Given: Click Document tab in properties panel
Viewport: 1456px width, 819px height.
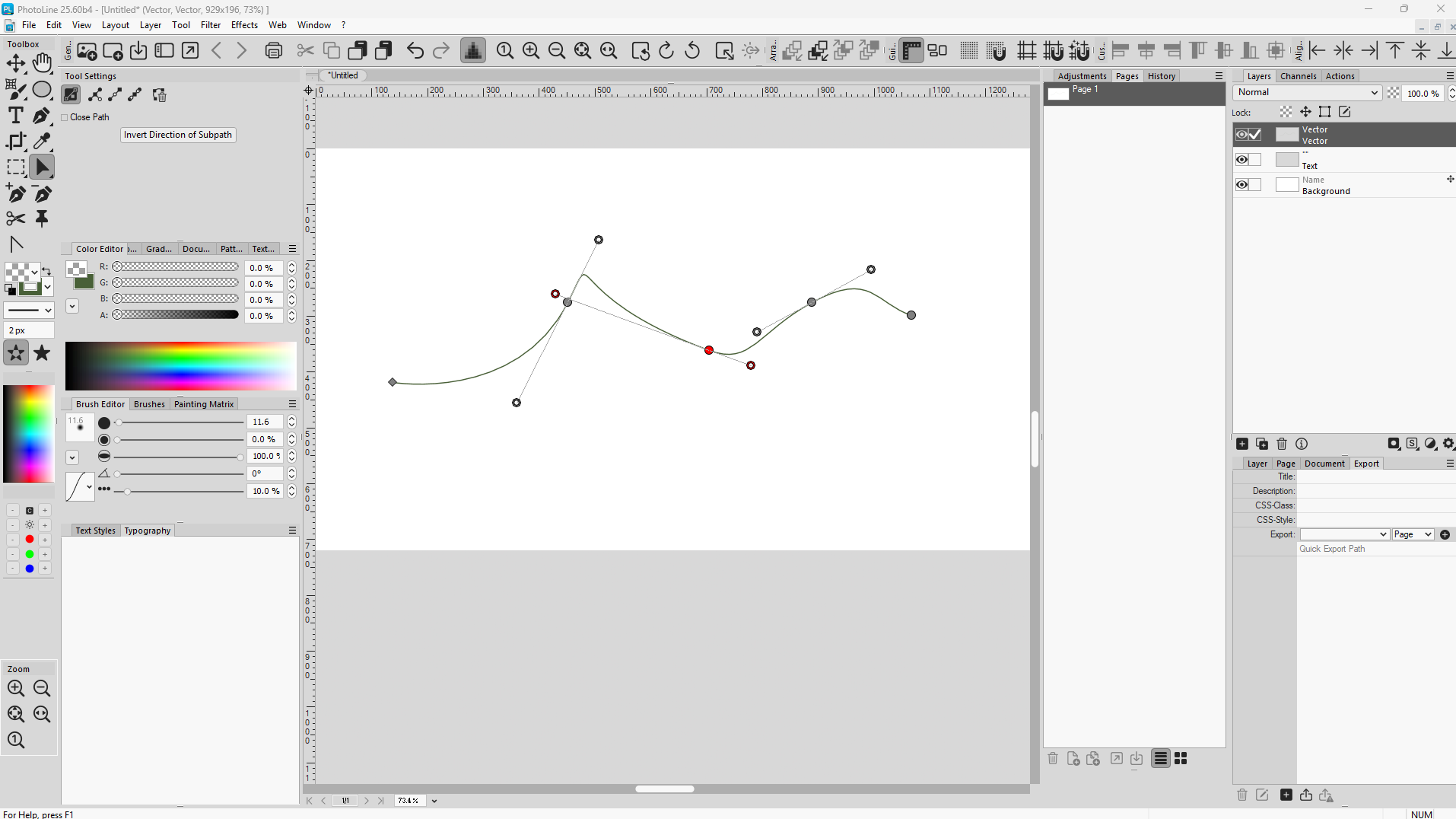Looking at the screenshot, I should tap(1324, 464).
